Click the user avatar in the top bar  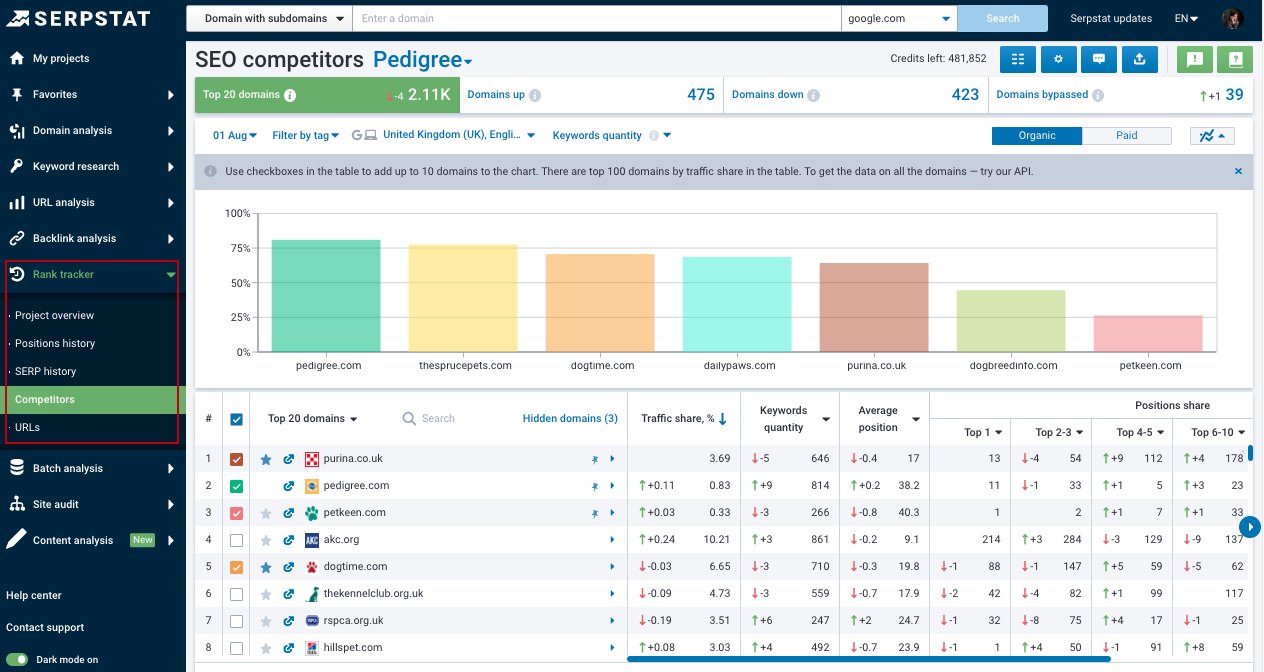[1232, 18]
